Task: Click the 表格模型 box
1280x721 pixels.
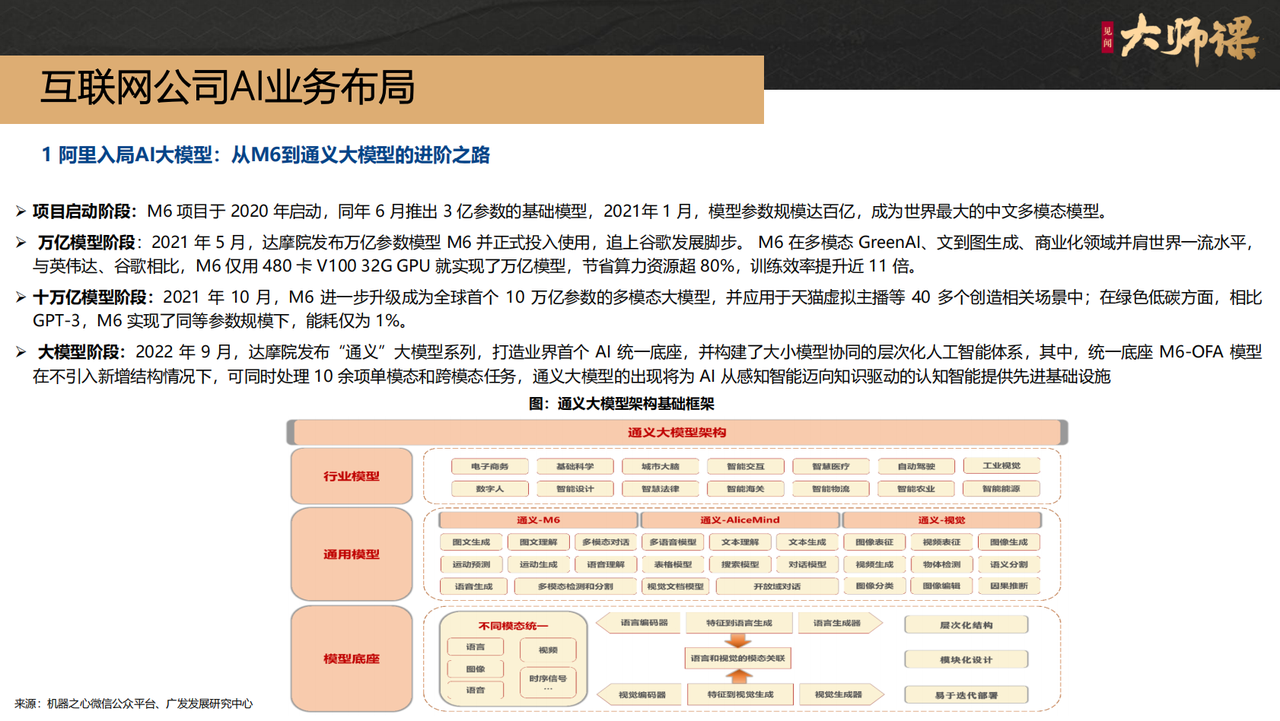Action: (673, 564)
